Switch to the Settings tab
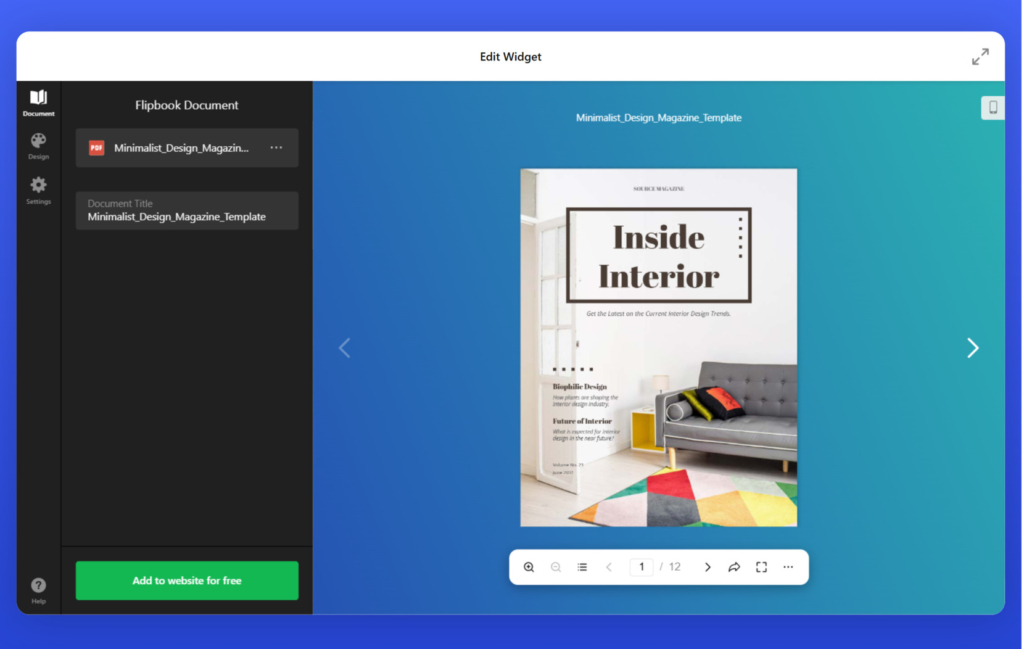Screen dimensions: 1024x649 38,190
